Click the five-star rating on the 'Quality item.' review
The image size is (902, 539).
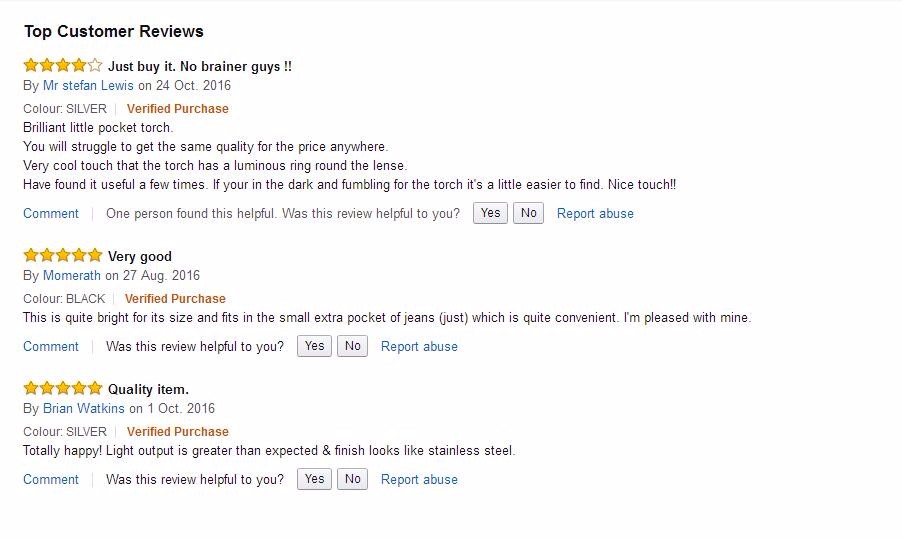[63, 389]
